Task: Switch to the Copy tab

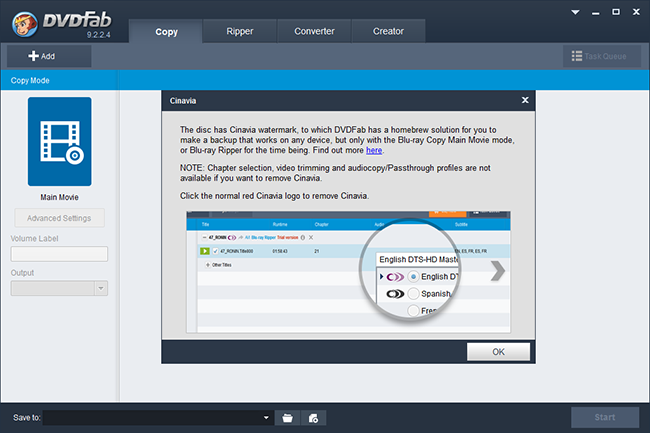Action: pos(166,31)
